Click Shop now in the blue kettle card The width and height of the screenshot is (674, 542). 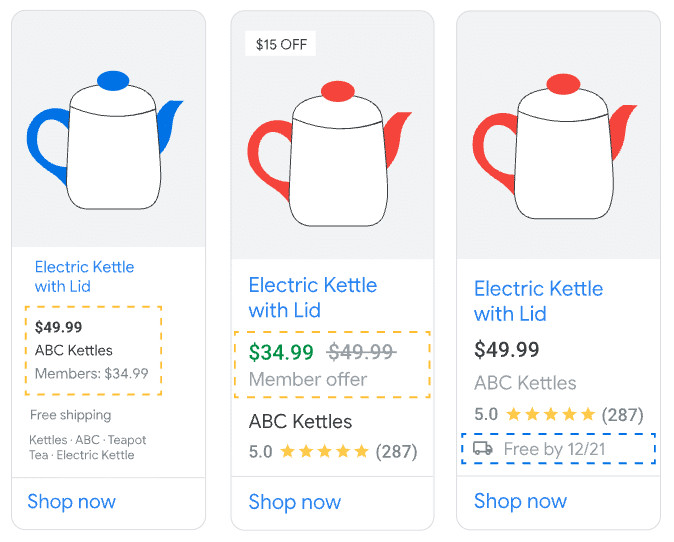[x=71, y=502]
